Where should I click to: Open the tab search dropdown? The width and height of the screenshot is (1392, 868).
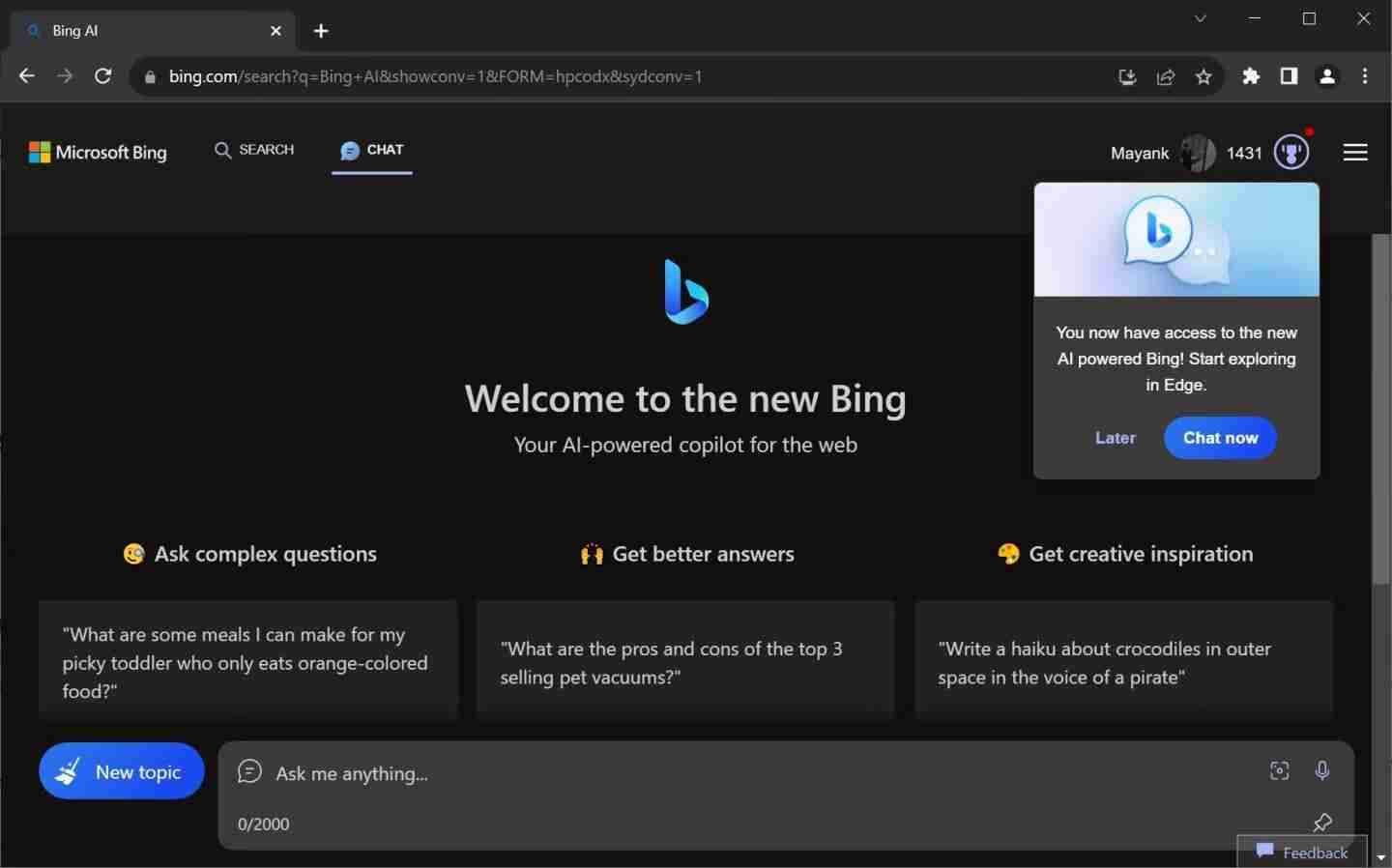point(1201,18)
